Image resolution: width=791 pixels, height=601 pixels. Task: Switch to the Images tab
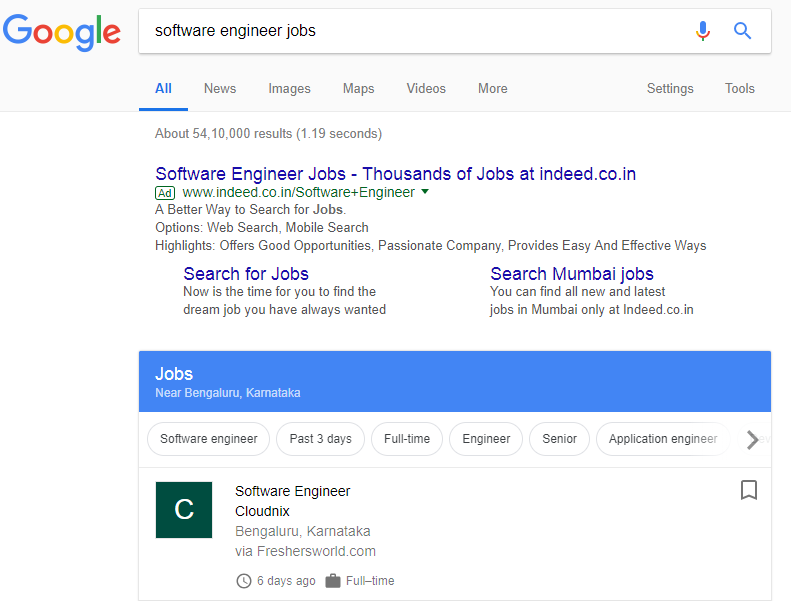point(290,89)
